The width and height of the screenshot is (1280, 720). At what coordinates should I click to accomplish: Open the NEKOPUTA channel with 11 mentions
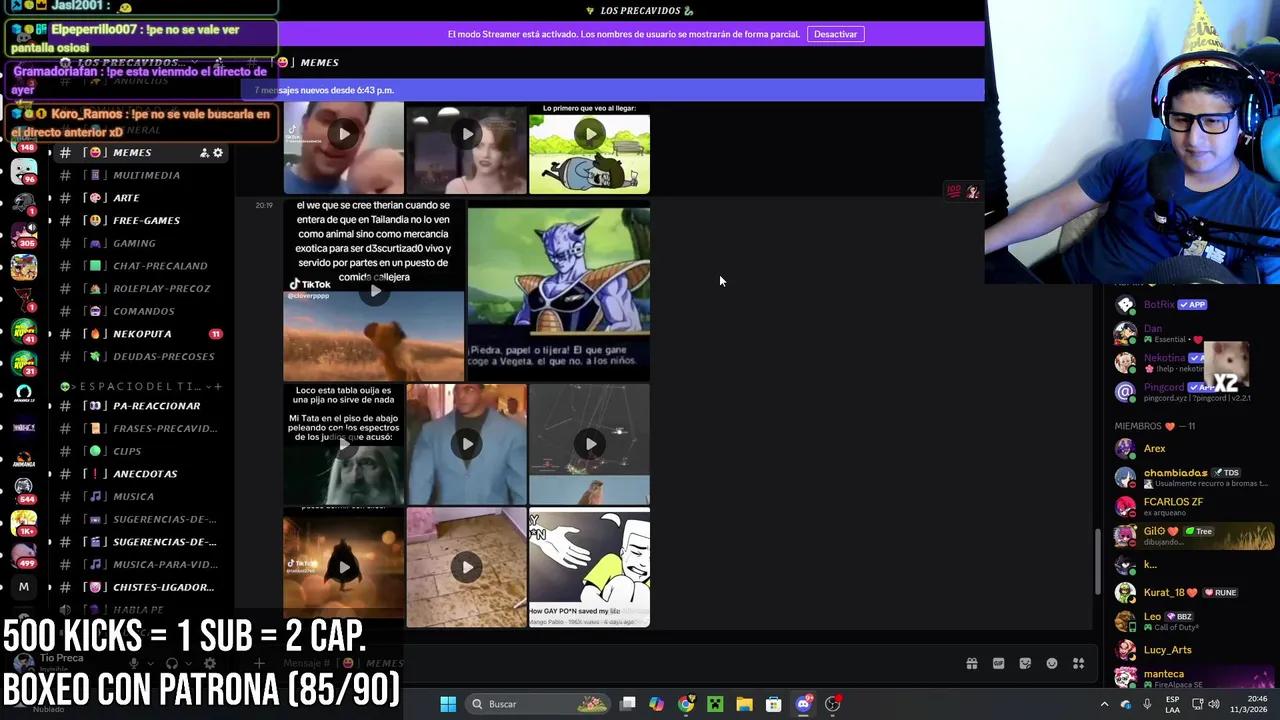coord(140,334)
